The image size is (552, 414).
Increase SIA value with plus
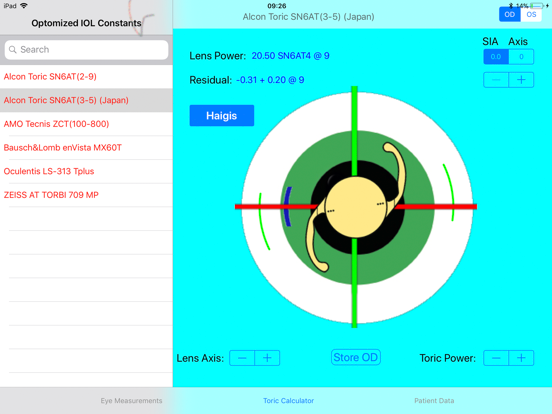[521, 80]
